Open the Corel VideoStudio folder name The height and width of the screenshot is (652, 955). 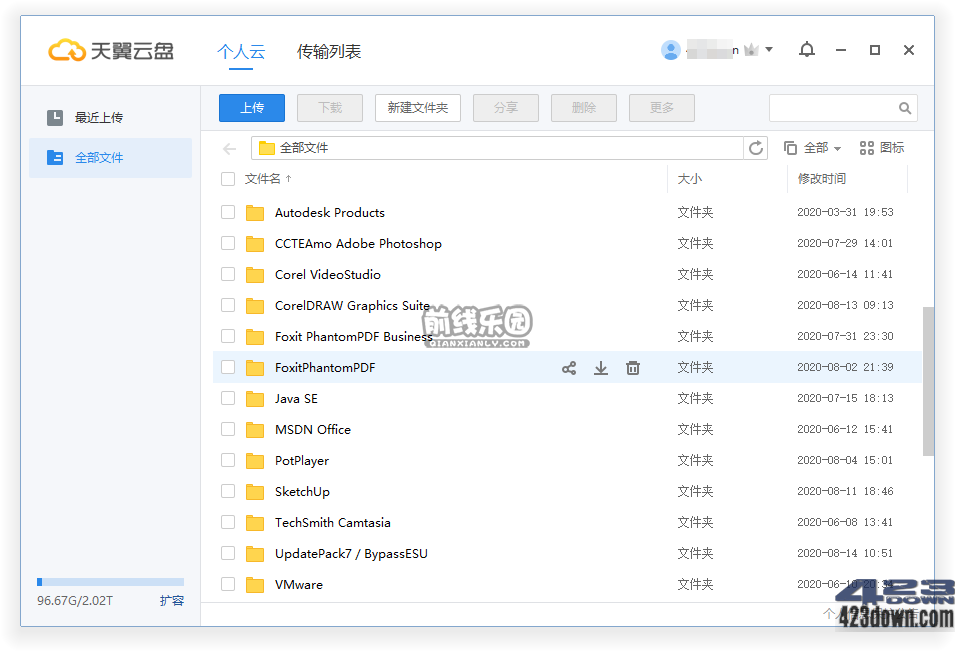pyautogui.click(x=328, y=275)
